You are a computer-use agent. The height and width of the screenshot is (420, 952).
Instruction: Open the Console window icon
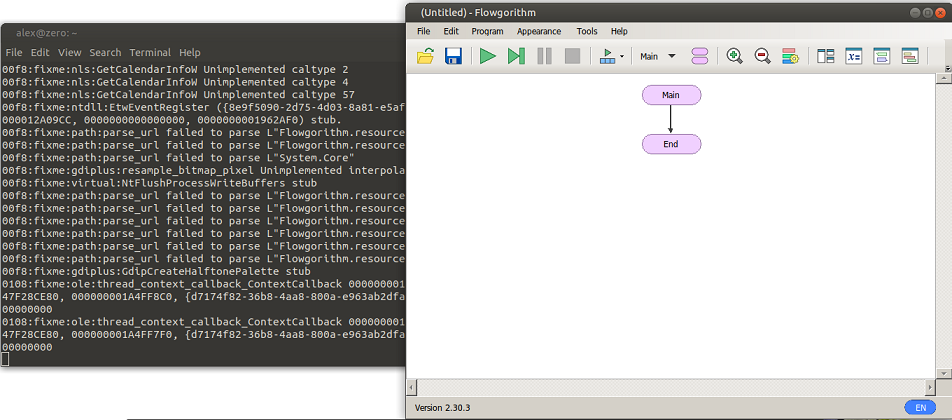pyautogui.click(x=882, y=56)
